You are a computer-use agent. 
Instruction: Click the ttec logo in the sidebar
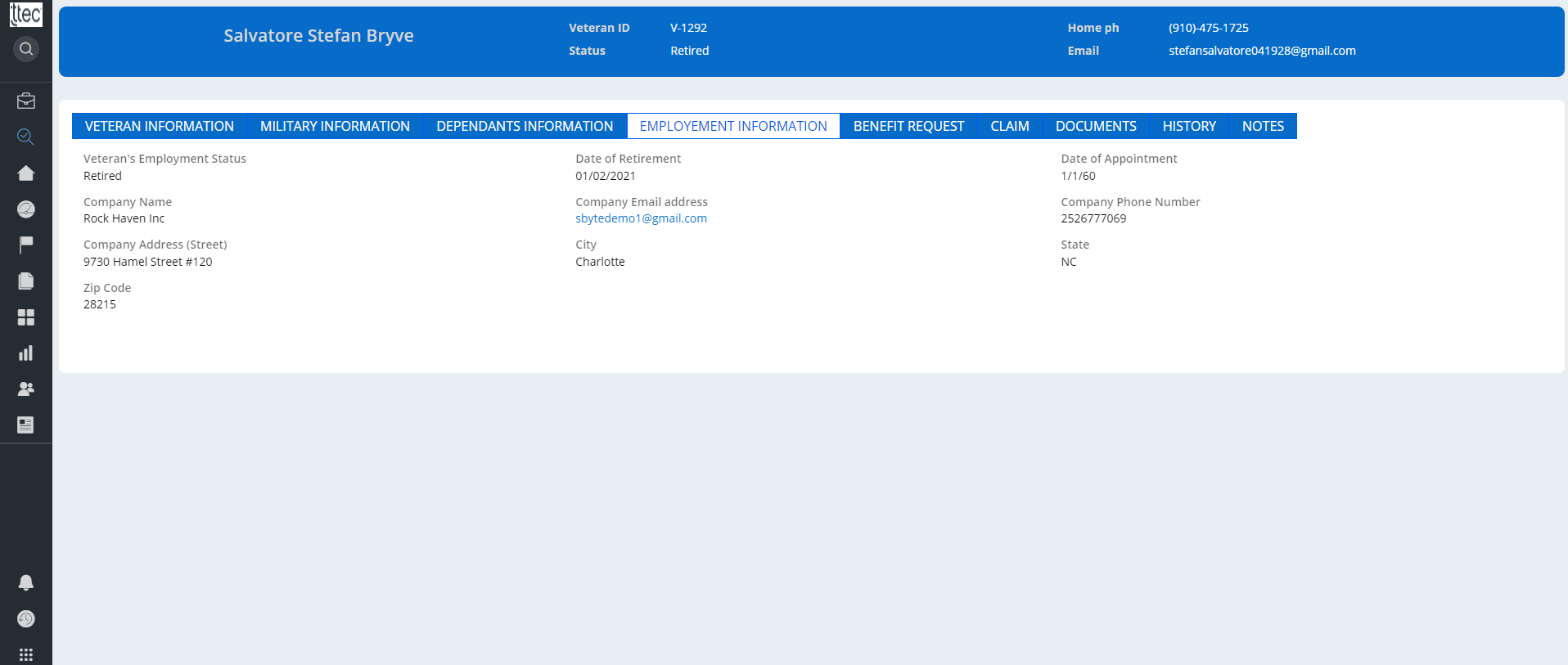click(x=26, y=15)
